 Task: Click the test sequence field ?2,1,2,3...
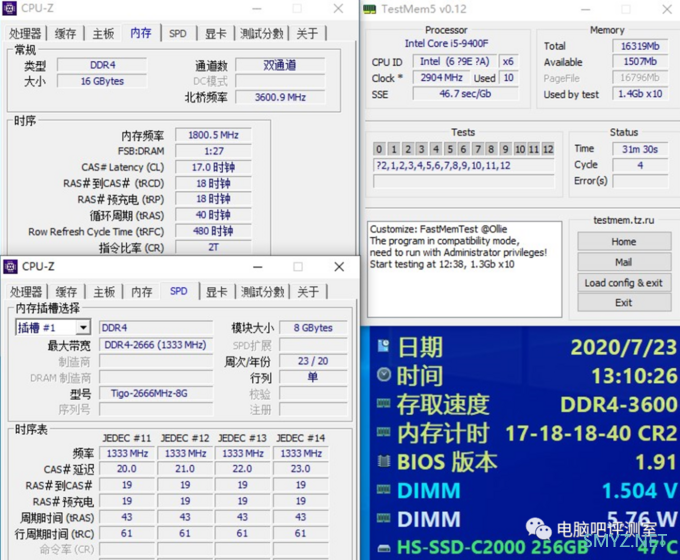(464, 165)
